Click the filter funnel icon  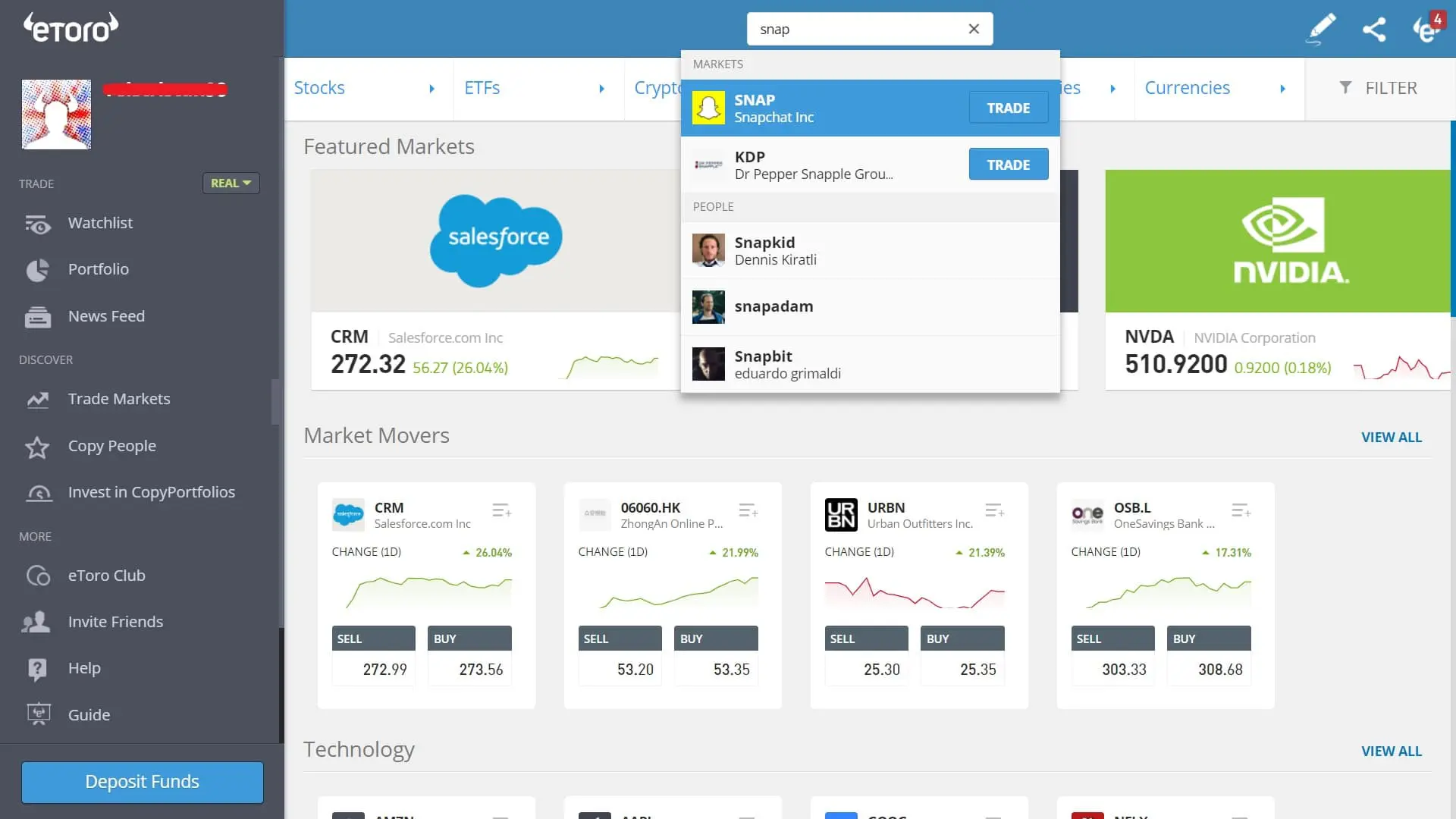tap(1345, 88)
